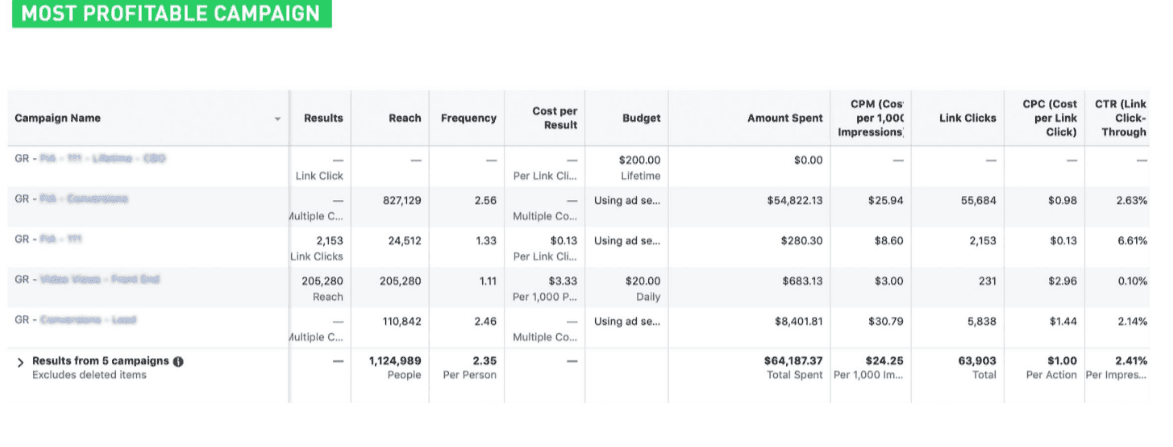Select $0.13 in the Cost per Result column

pyautogui.click(x=563, y=241)
